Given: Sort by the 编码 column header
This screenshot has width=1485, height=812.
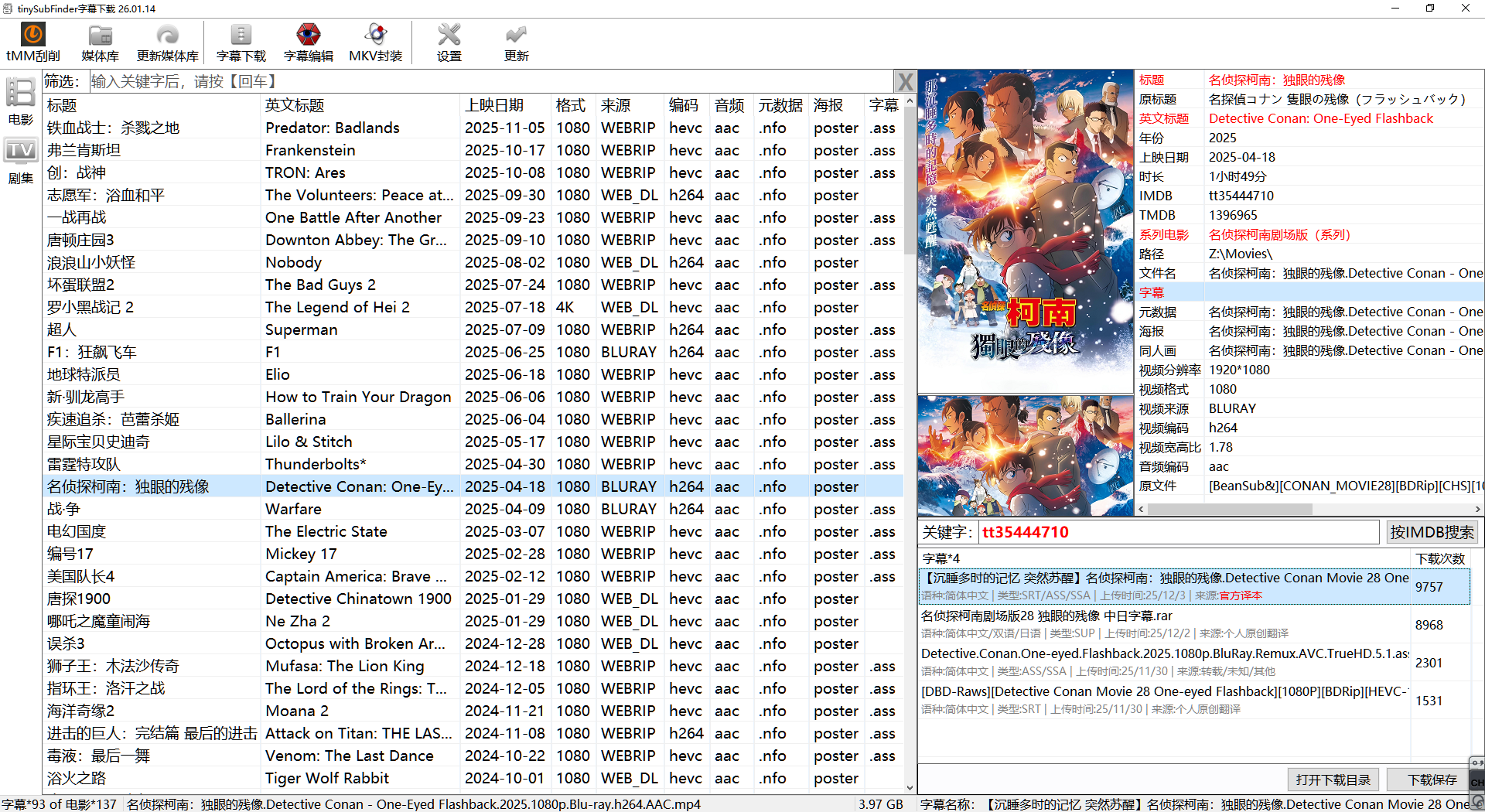Looking at the screenshot, I should coord(688,105).
